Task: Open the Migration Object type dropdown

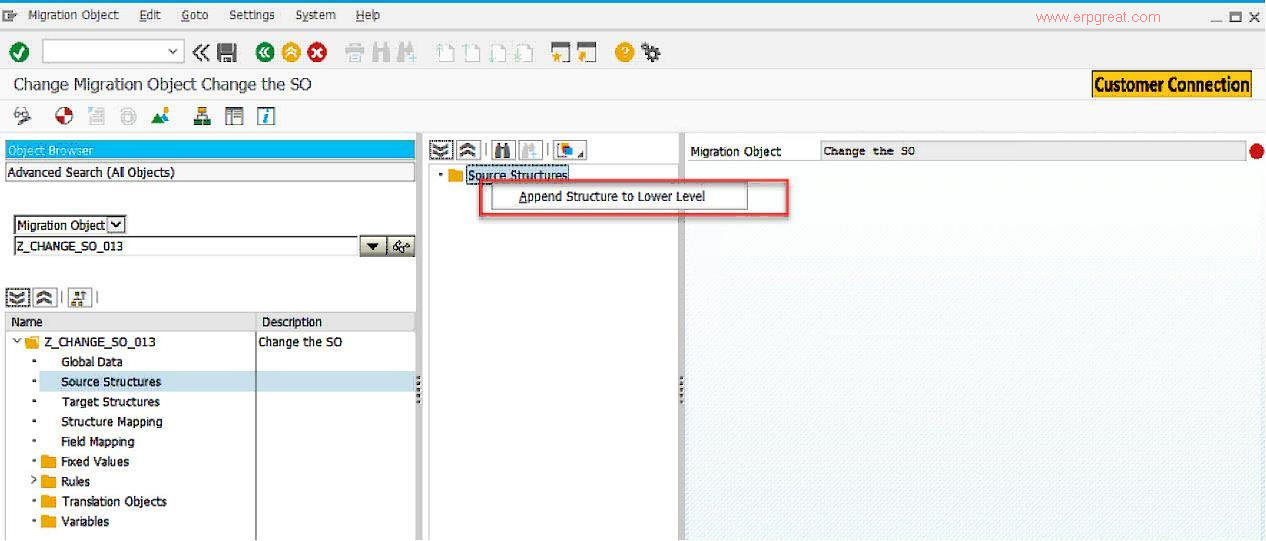Action: coord(116,225)
